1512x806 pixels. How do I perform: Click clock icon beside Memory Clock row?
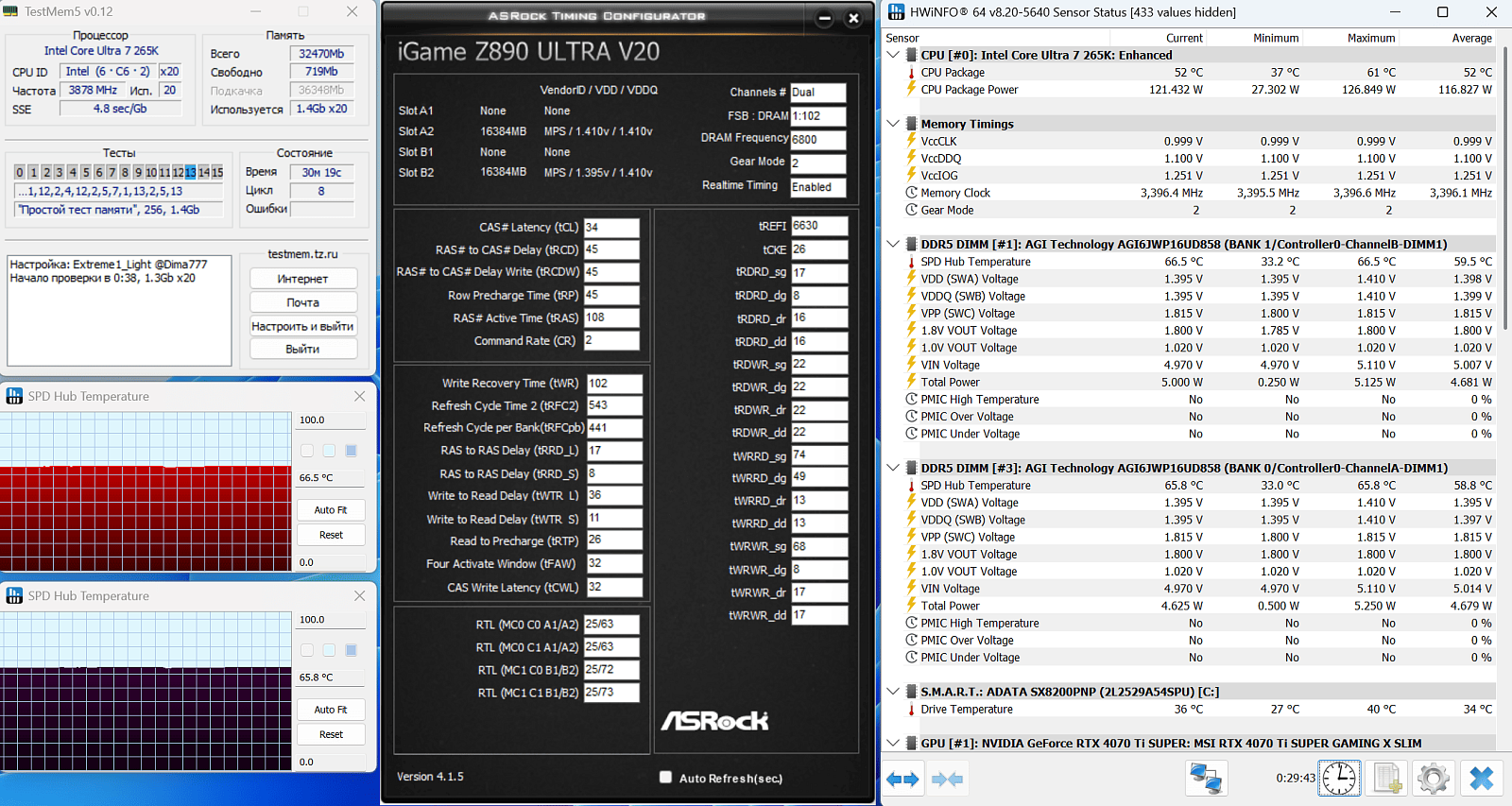(x=911, y=193)
